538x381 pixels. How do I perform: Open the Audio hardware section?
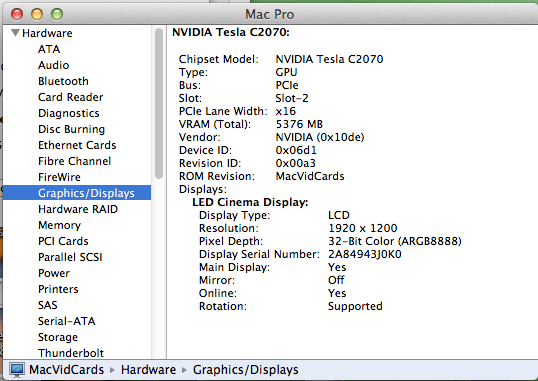click(54, 65)
